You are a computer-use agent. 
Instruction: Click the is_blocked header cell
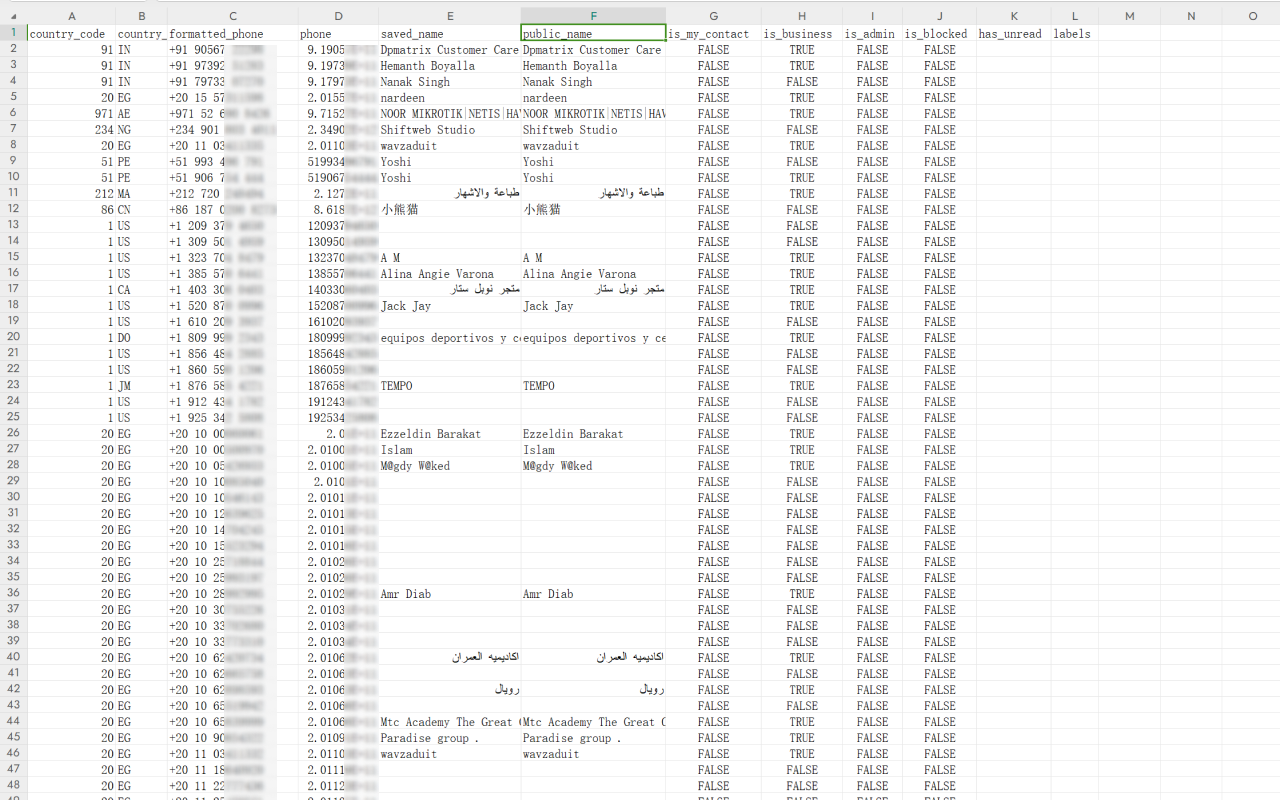pos(939,34)
